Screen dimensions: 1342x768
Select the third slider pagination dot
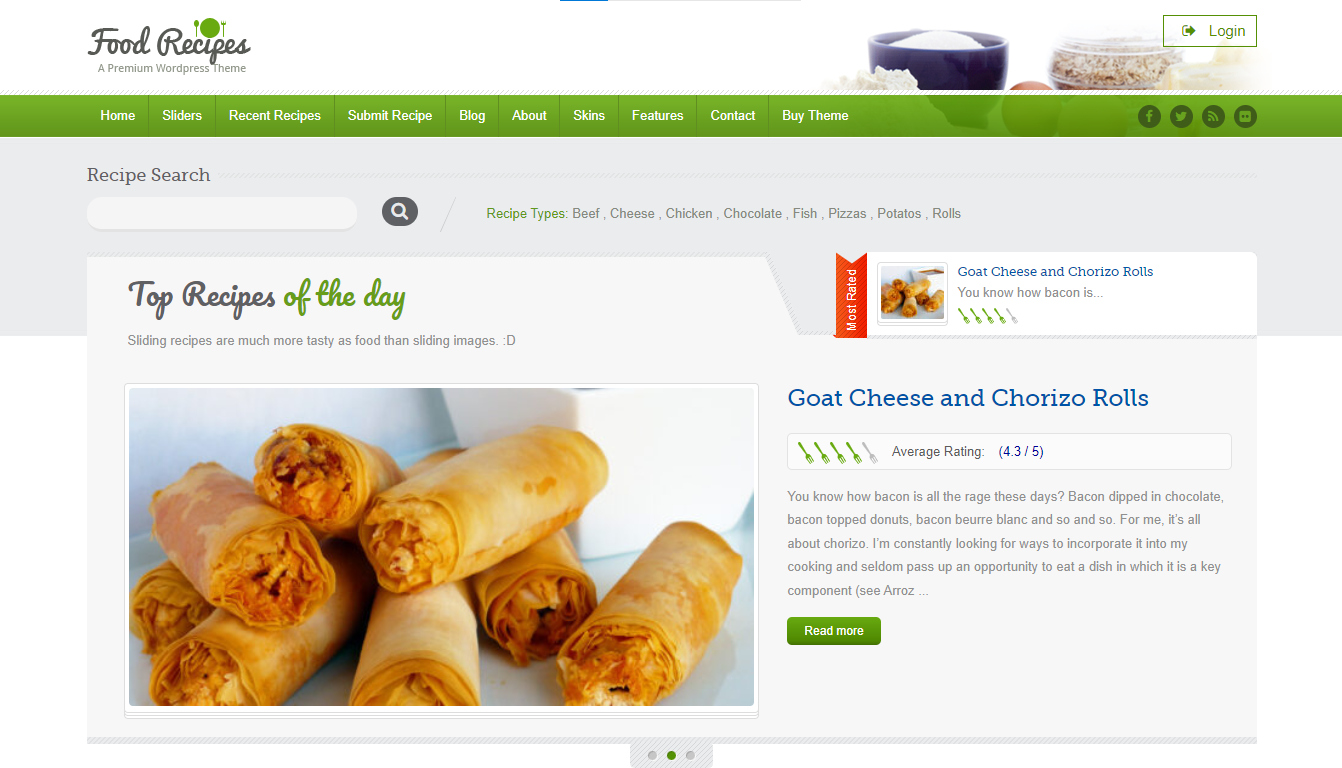pyautogui.click(x=690, y=755)
